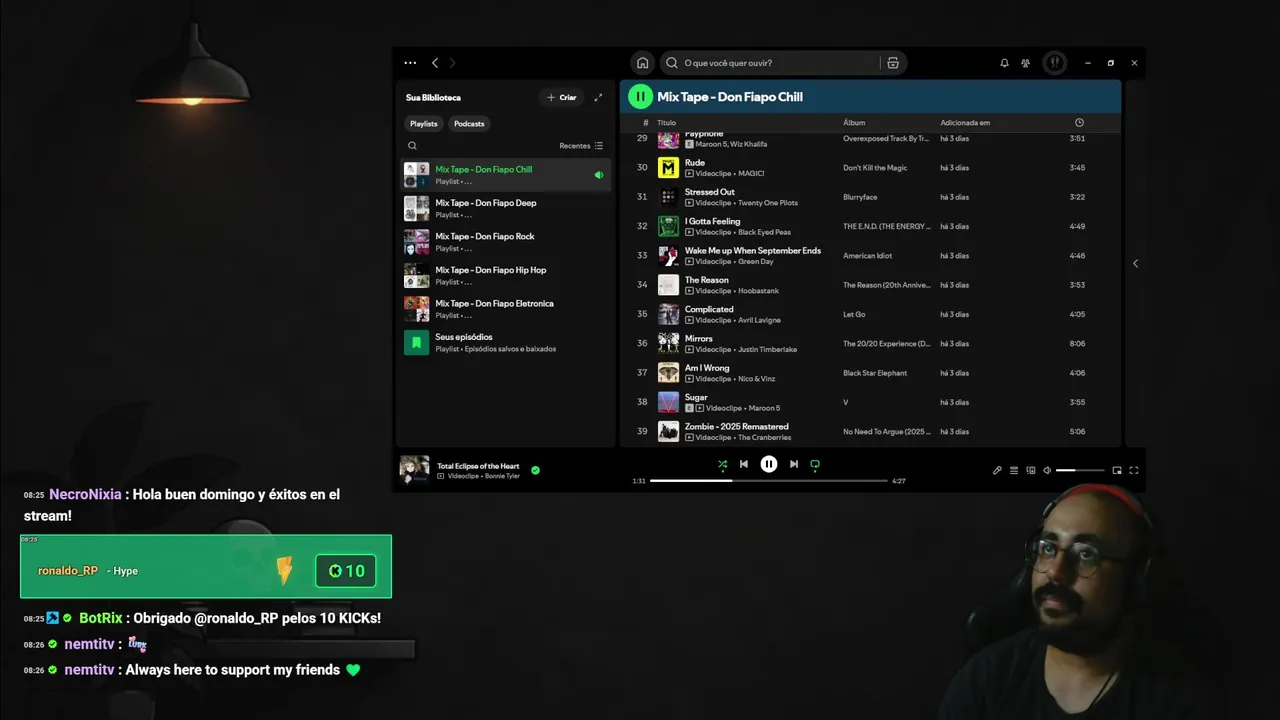Open Seus episódios
Screen dimensions: 1280x720
506,342
